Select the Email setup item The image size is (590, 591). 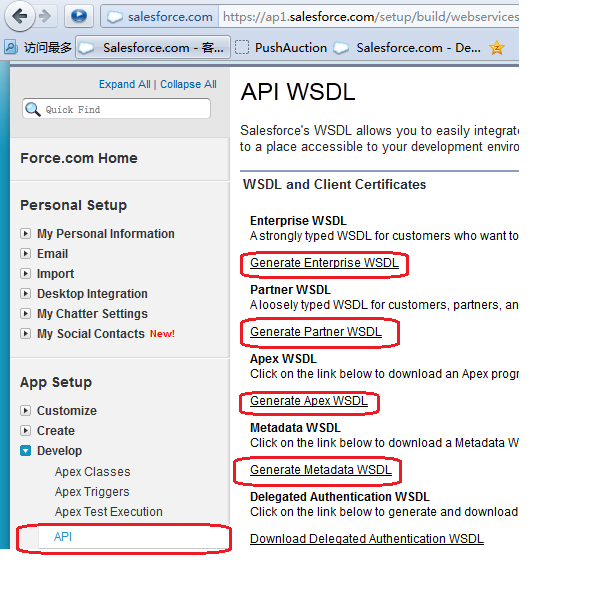52,254
